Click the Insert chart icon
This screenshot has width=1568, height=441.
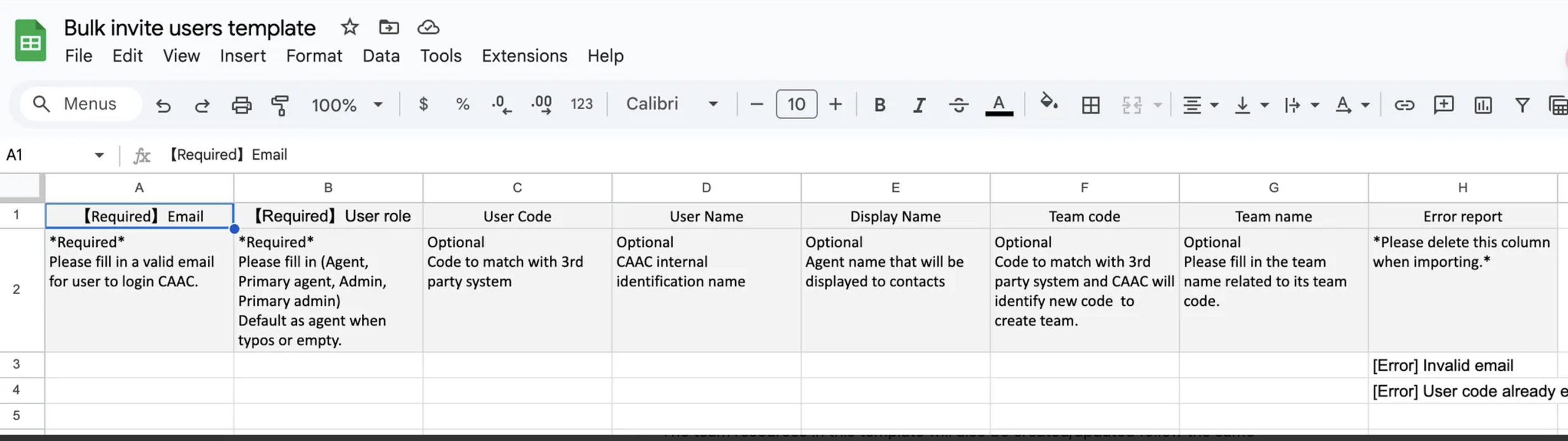(x=1482, y=105)
